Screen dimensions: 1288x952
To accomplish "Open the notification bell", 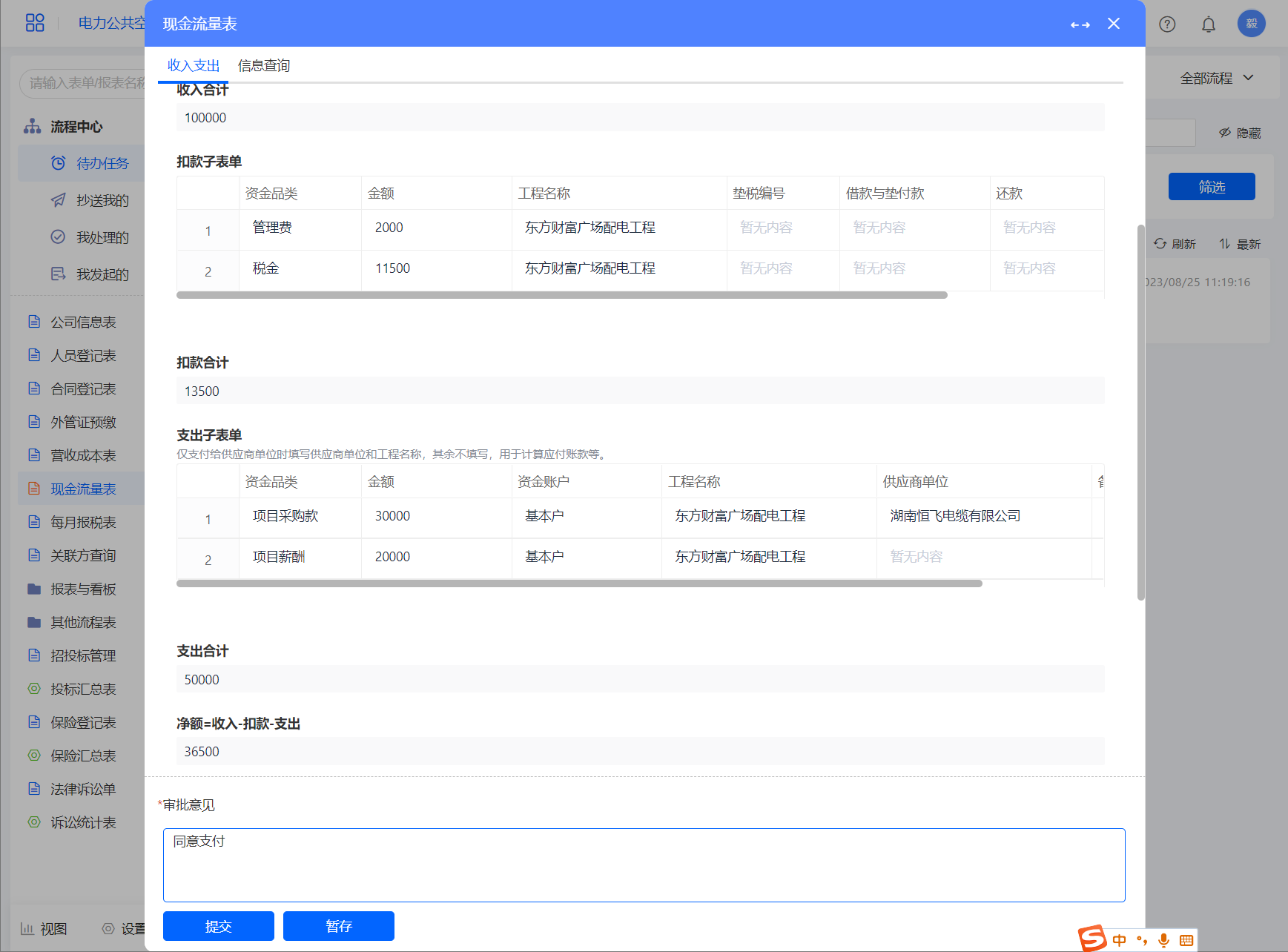I will pyautogui.click(x=1209, y=24).
